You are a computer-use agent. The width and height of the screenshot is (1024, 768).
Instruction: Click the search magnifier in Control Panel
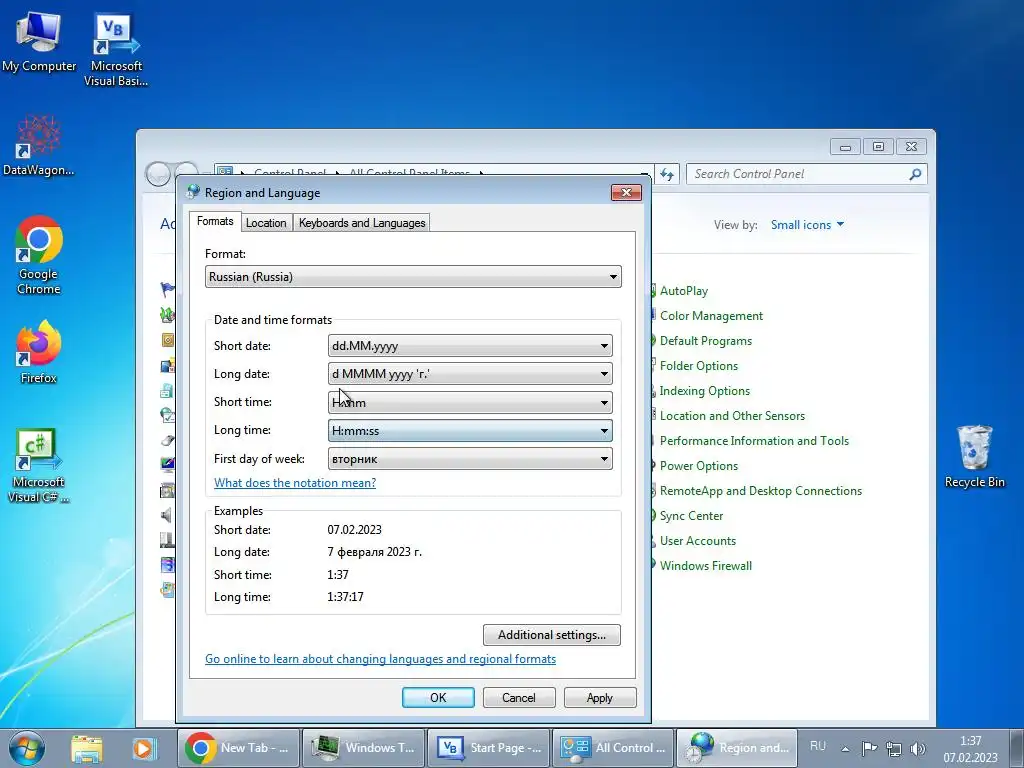[x=915, y=174]
